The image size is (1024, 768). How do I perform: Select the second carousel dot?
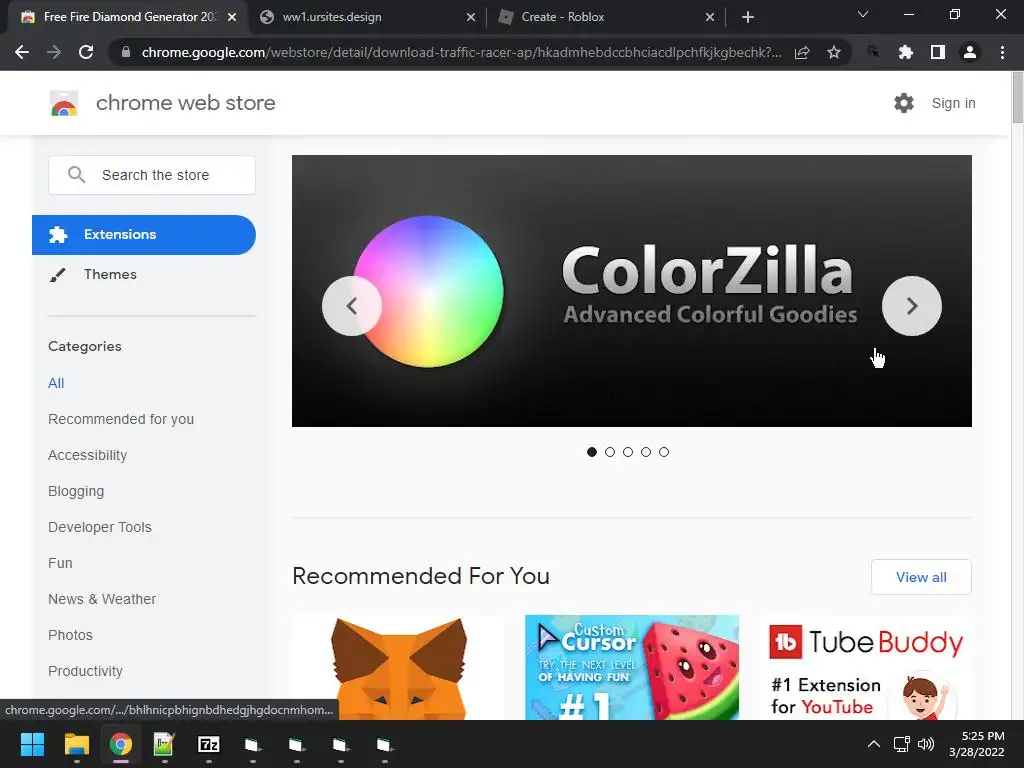click(610, 452)
